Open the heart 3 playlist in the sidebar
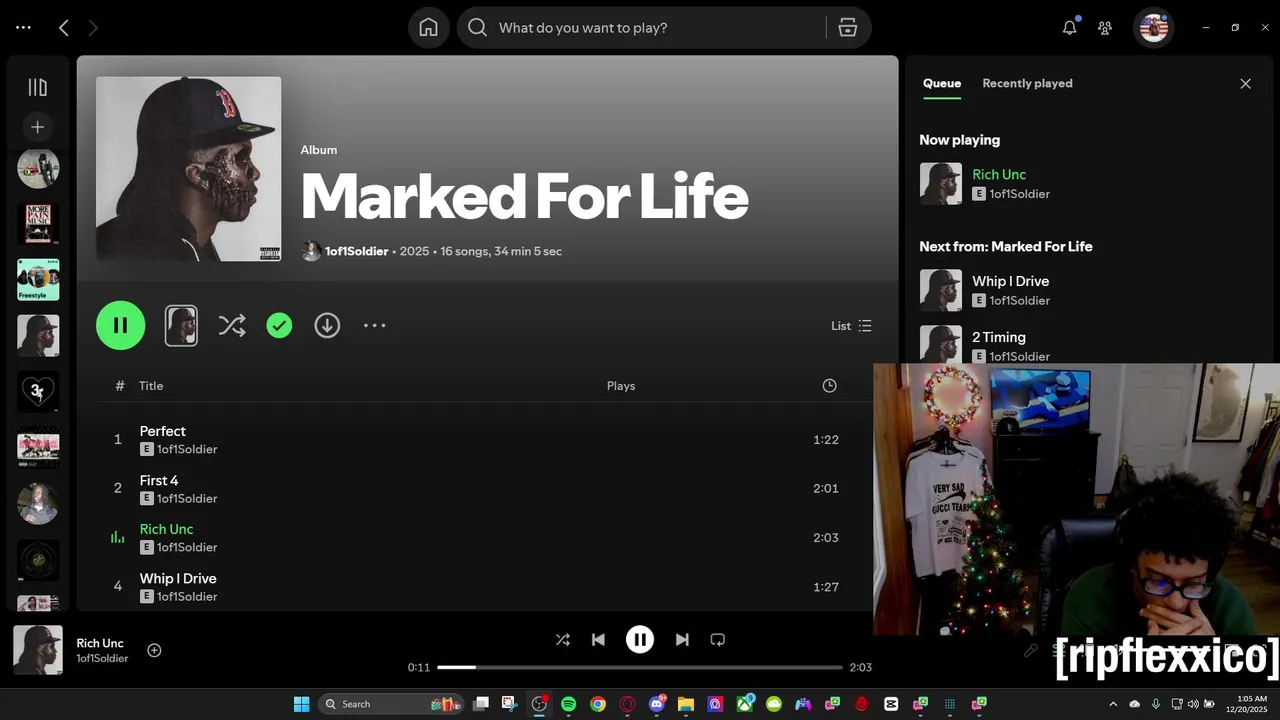The height and width of the screenshot is (720, 1280). [38, 392]
